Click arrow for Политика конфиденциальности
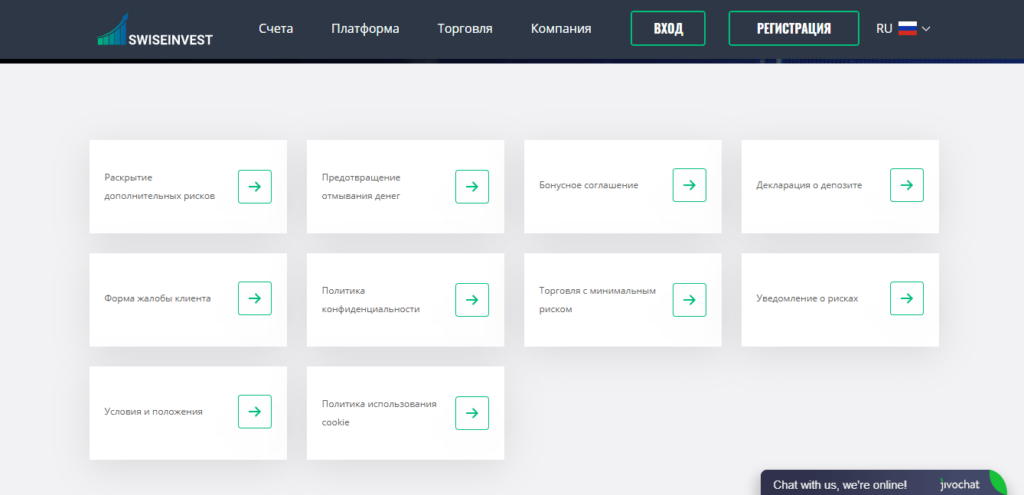Image resolution: width=1024 pixels, height=495 pixels. [472, 300]
